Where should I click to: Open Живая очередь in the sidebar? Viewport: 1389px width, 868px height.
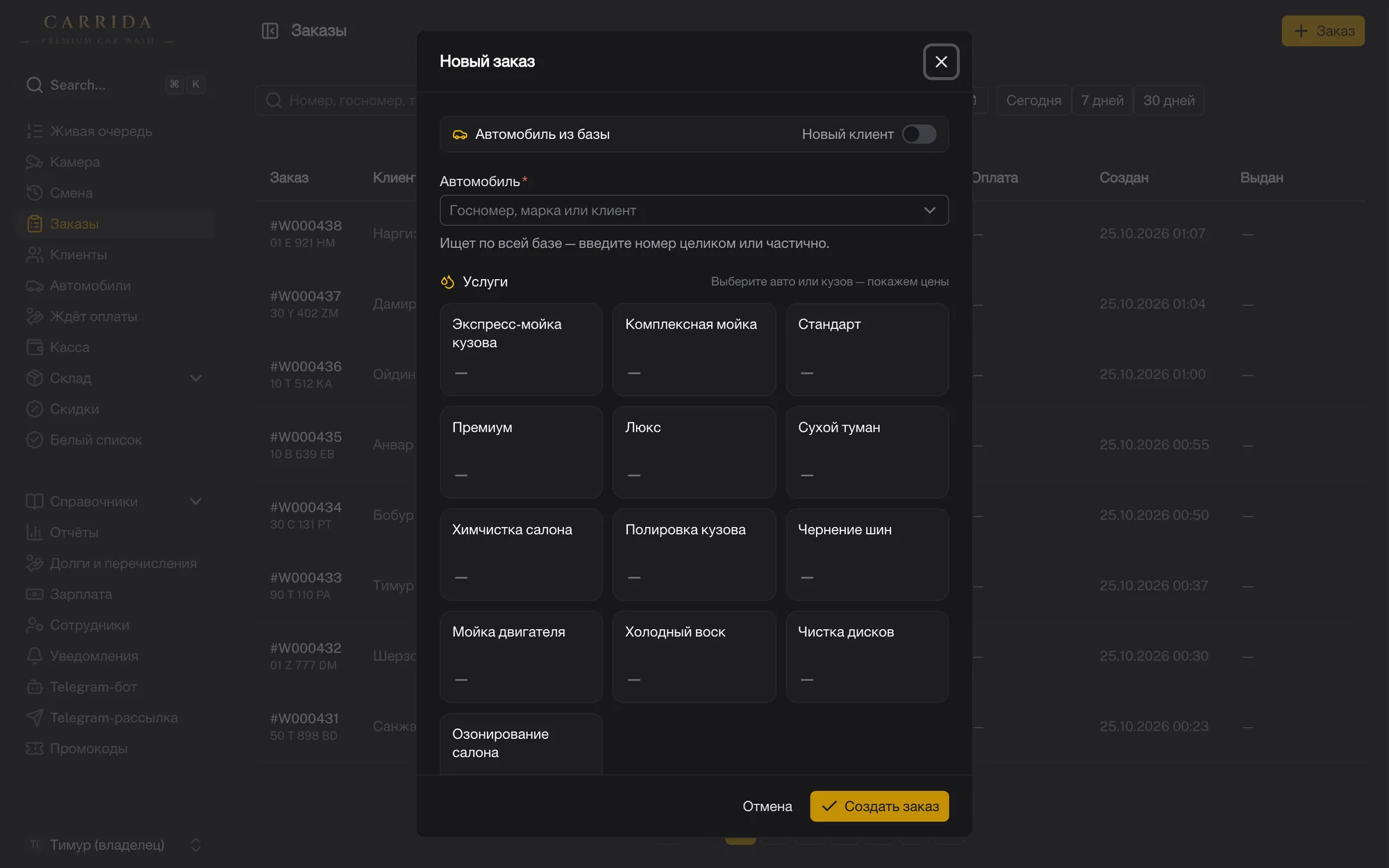[115, 131]
